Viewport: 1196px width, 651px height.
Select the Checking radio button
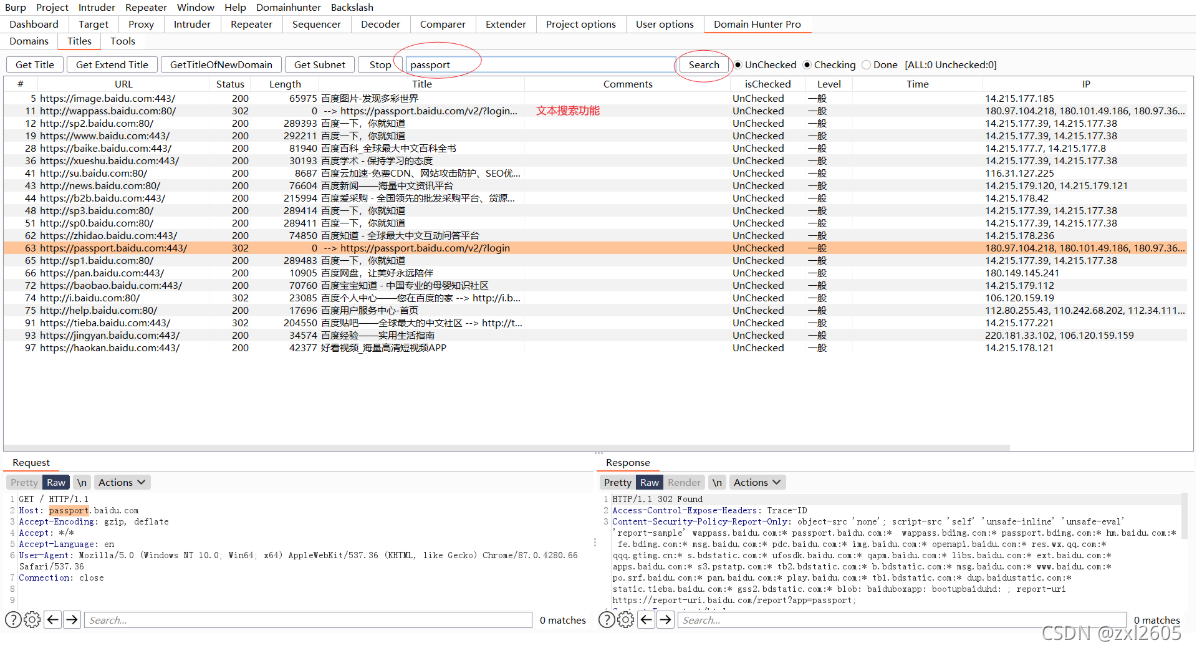pyautogui.click(x=808, y=65)
